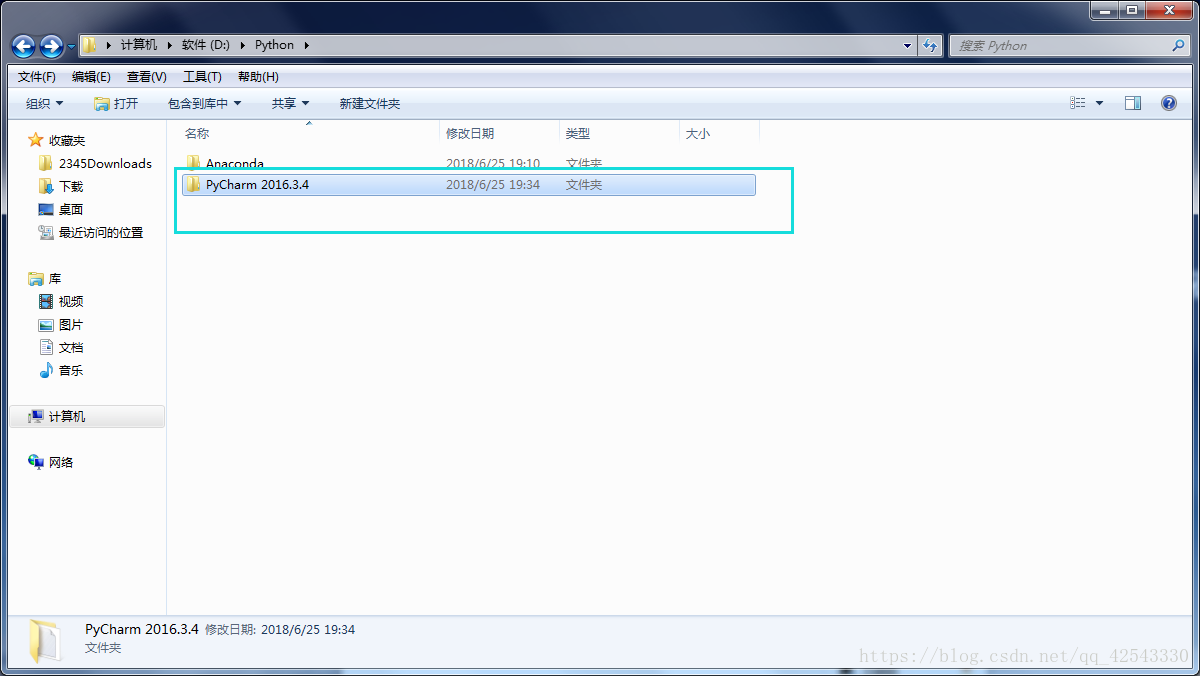The height and width of the screenshot is (676, 1200).
Task: Open the 组织 dropdown
Action: 45,104
